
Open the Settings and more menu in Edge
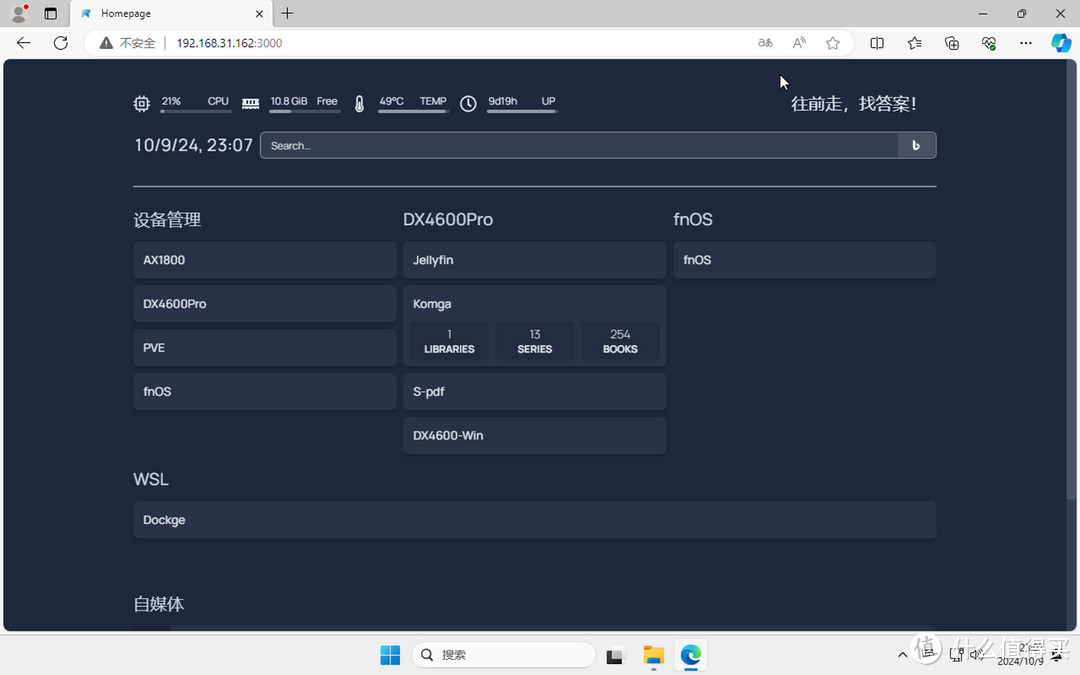coord(1026,43)
